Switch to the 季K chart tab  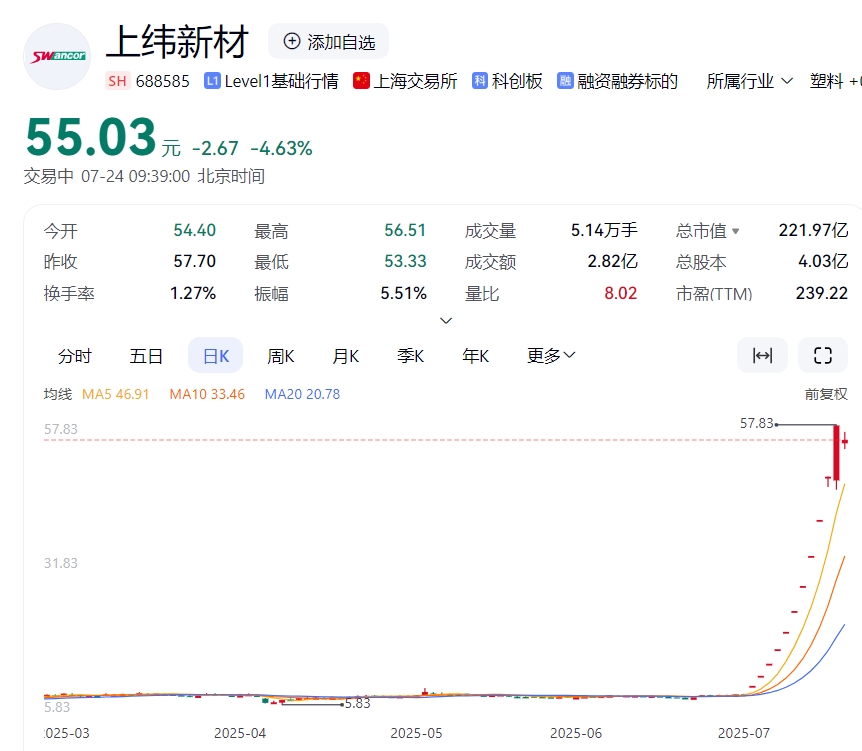(410, 356)
